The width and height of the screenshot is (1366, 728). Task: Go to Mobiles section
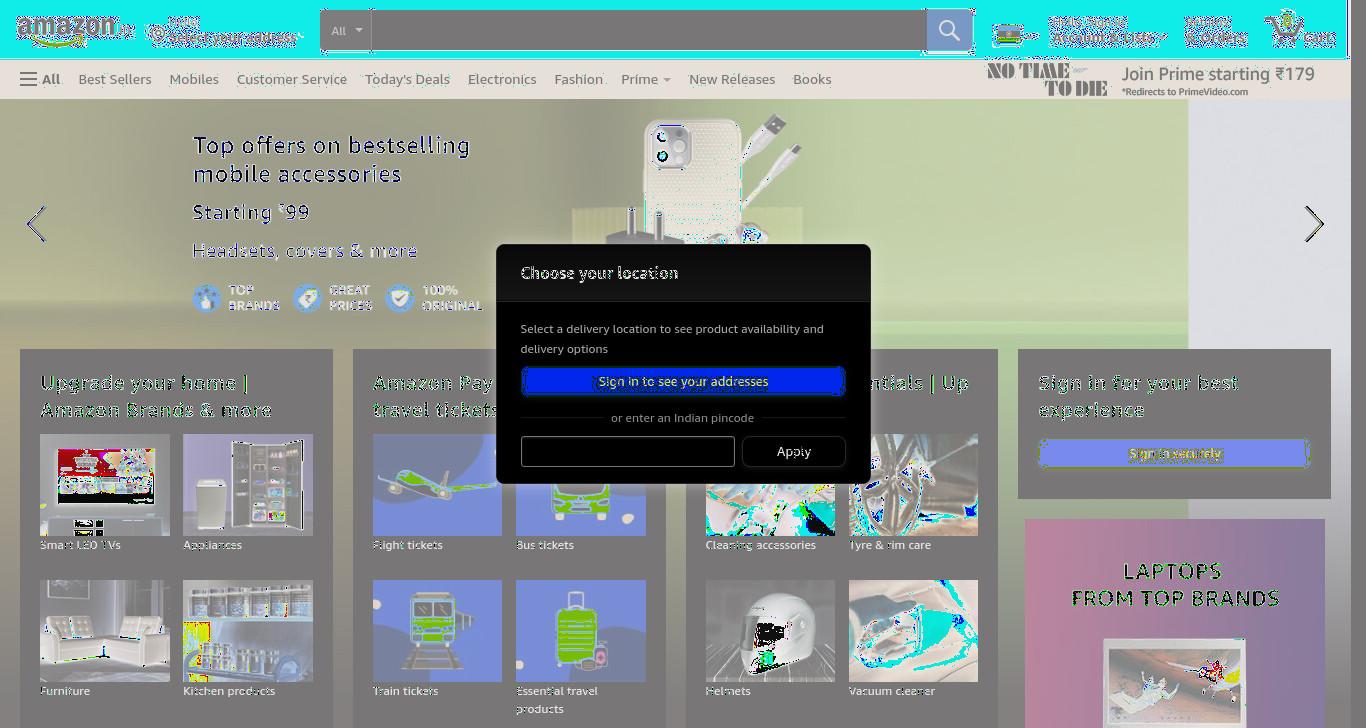point(194,79)
